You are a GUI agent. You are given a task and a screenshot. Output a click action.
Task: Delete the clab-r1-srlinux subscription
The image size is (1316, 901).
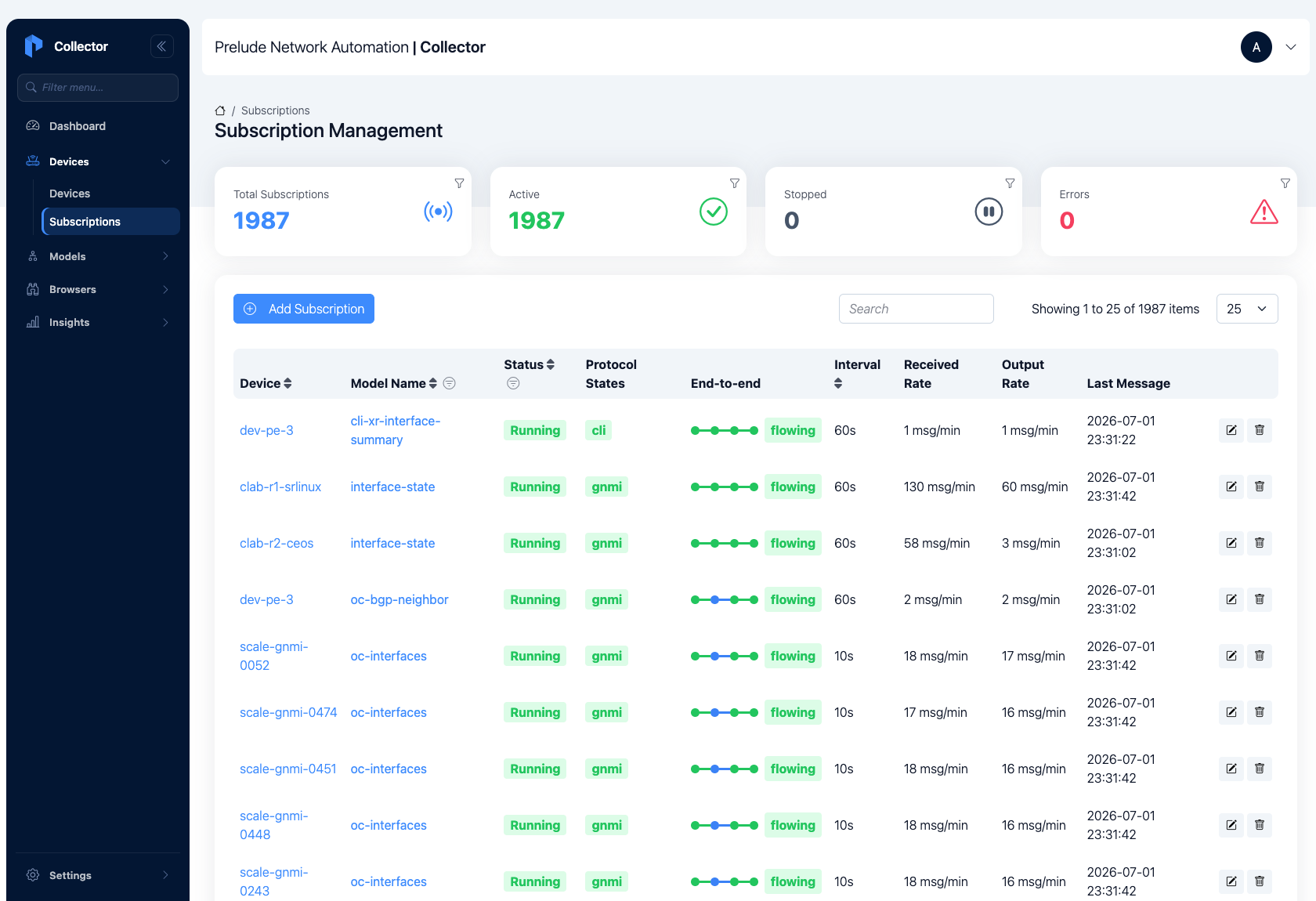pyautogui.click(x=1260, y=487)
